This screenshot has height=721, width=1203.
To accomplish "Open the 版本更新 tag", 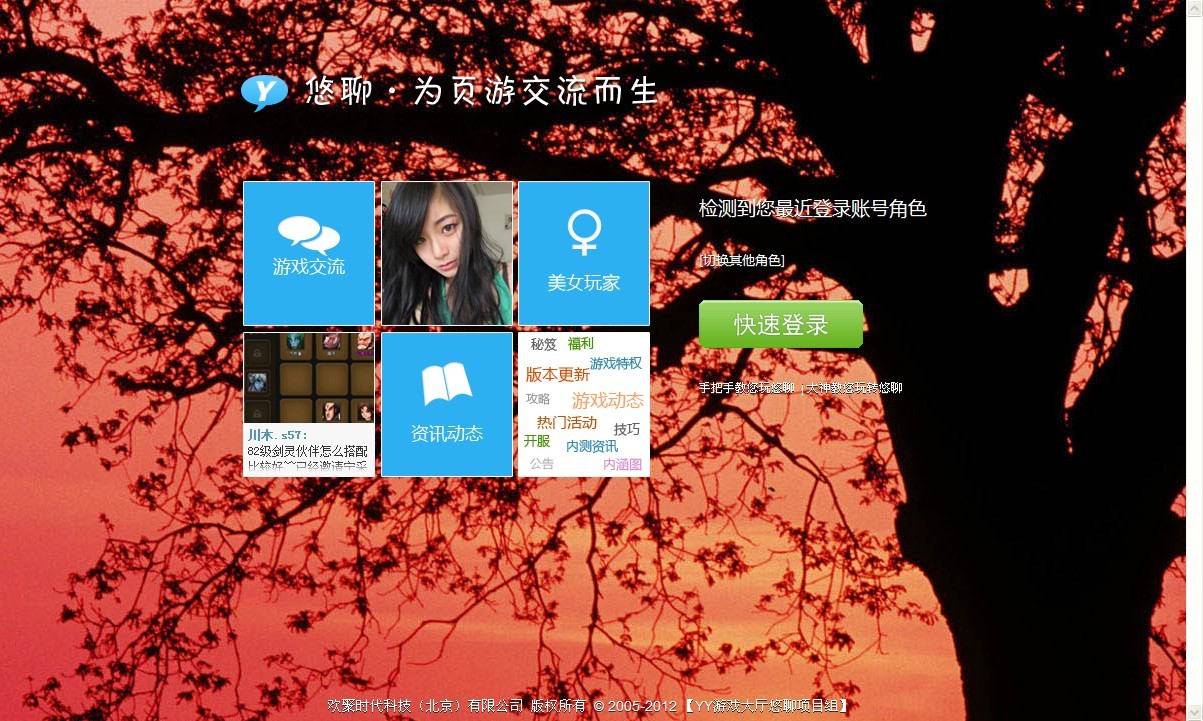I will 558,374.
